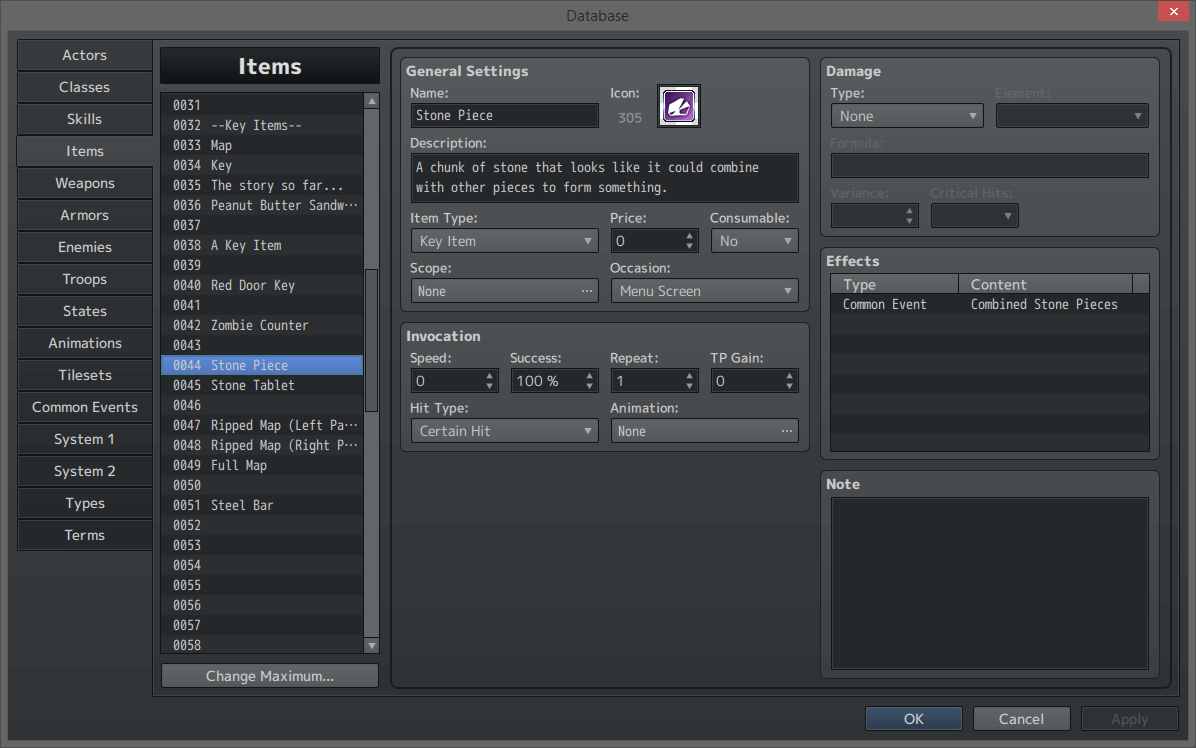1196x748 pixels.
Task: Open the Common Events section
Action: (x=84, y=407)
